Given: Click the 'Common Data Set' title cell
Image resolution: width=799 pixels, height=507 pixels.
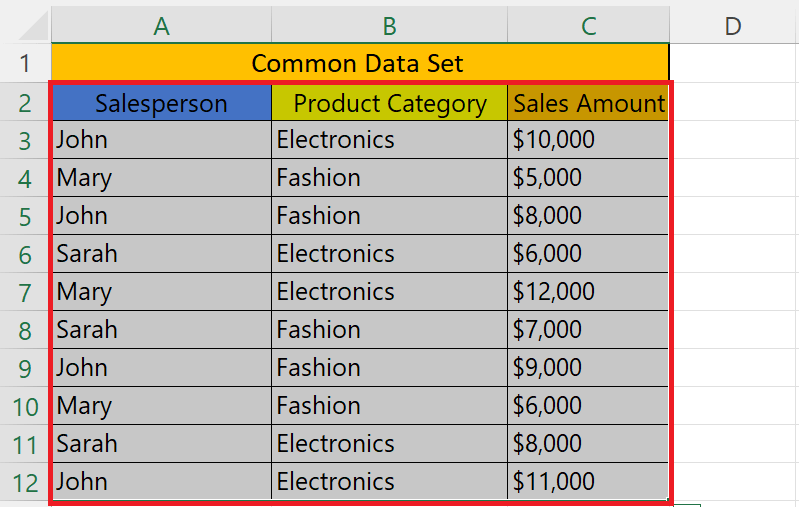Looking at the screenshot, I should pyautogui.click(x=360, y=63).
